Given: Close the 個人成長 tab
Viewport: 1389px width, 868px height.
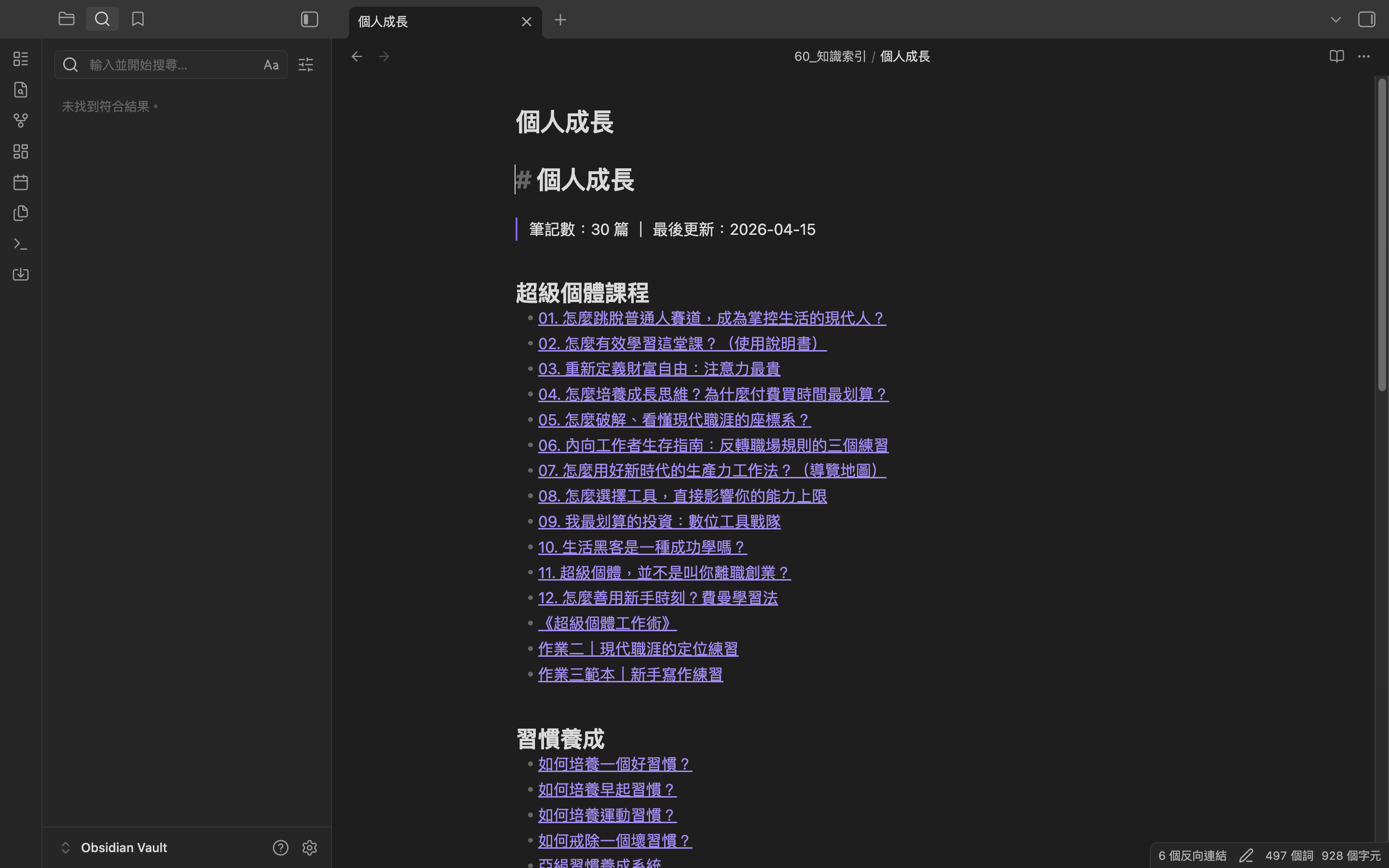Looking at the screenshot, I should pos(526,22).
